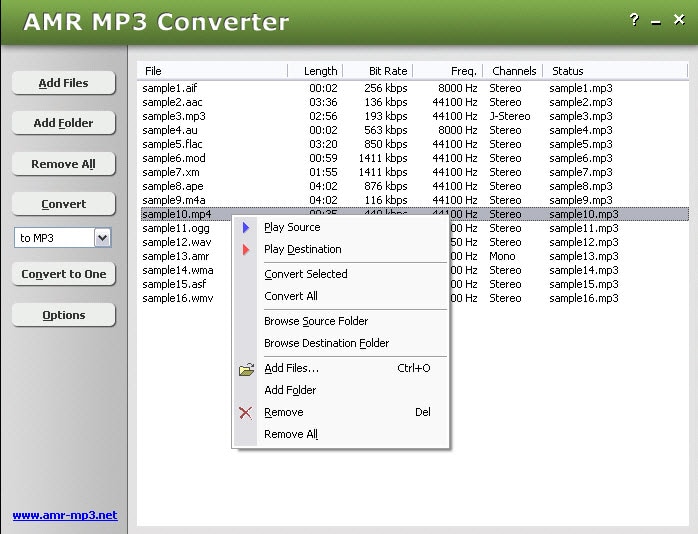Sort by the File column header
Screen dimensions: 698x534
pyautogui.click(x=213, y=71)
